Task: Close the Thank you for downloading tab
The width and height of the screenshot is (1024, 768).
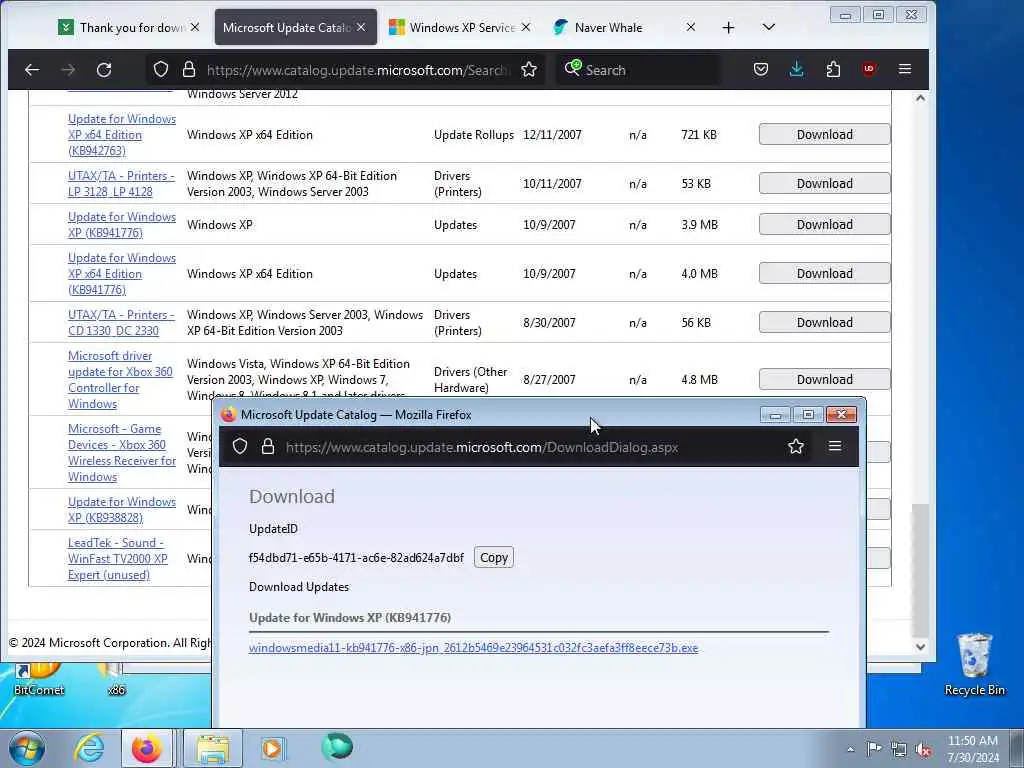Action: click(195, 27)
